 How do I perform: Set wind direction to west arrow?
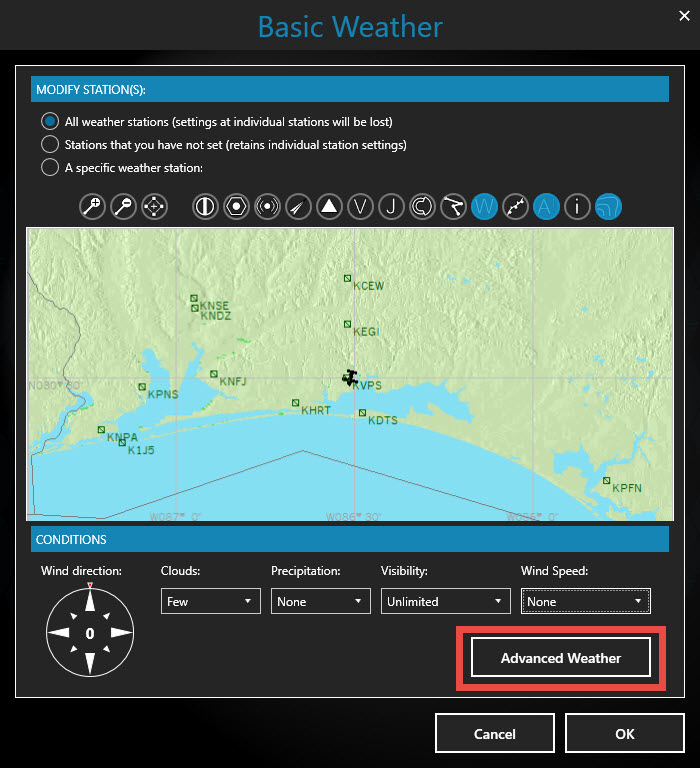pyautogui.click(x=58, y=632)
